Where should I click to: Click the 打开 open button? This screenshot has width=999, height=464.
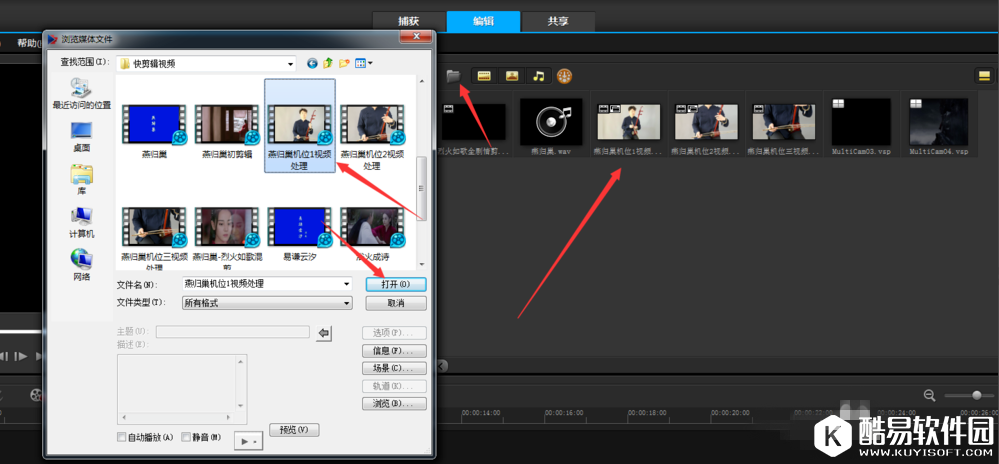coord(395,284)
